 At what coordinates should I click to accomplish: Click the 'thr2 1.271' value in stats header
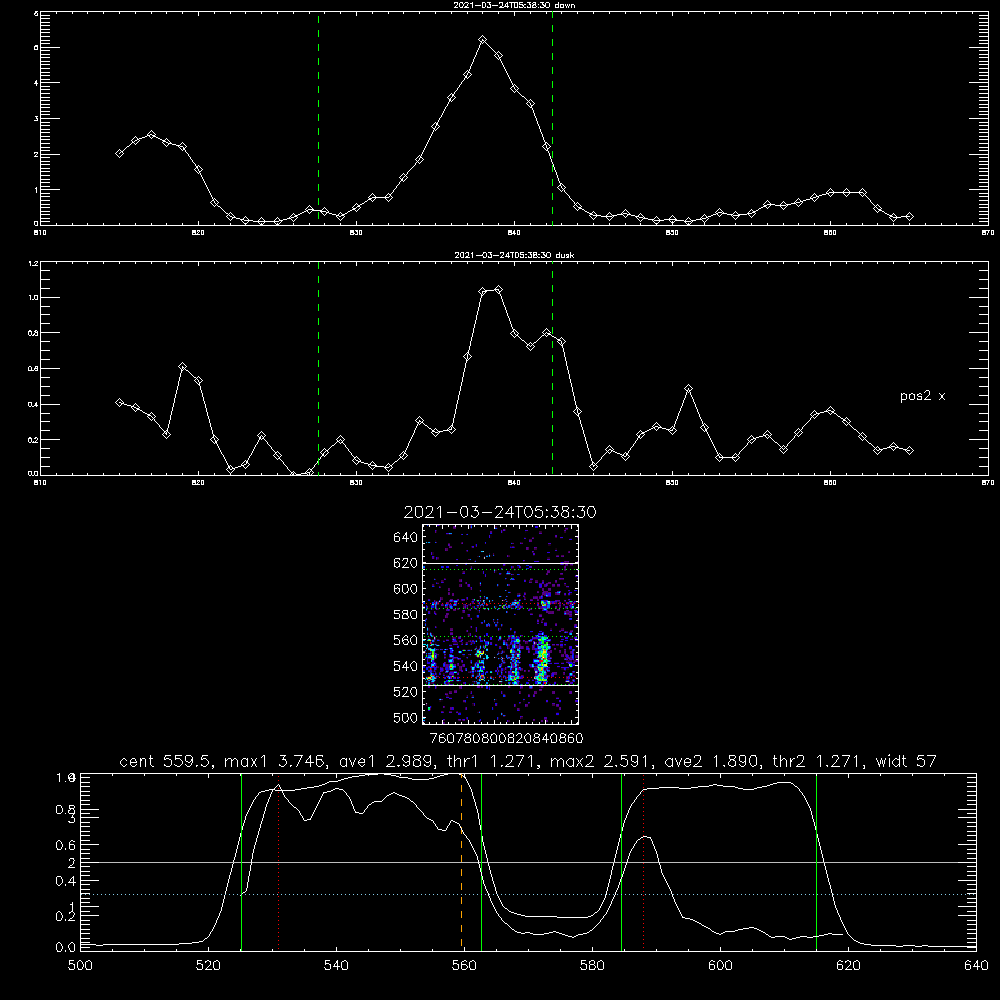pyautogui.click(x=818, y=761)
